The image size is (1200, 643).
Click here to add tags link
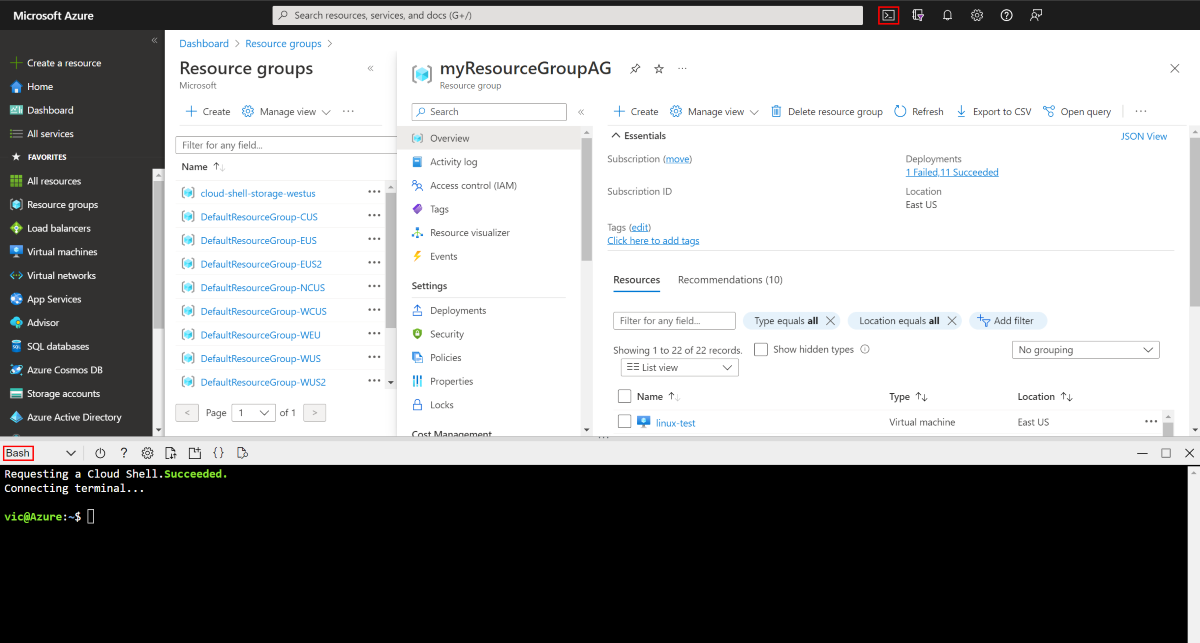tap(653, 241)
